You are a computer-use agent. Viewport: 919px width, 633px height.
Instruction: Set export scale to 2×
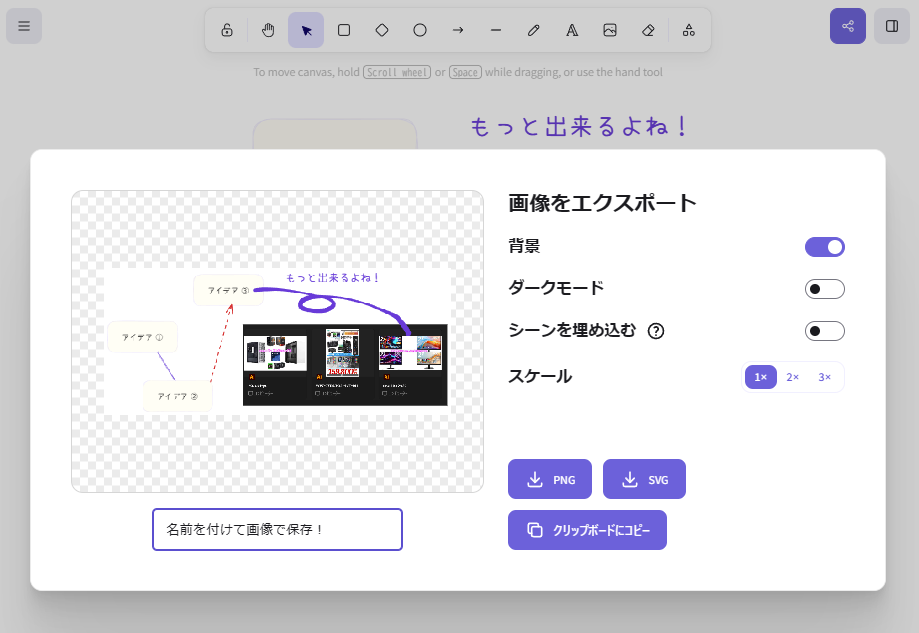pyautogui.click(x=792, y=377)
